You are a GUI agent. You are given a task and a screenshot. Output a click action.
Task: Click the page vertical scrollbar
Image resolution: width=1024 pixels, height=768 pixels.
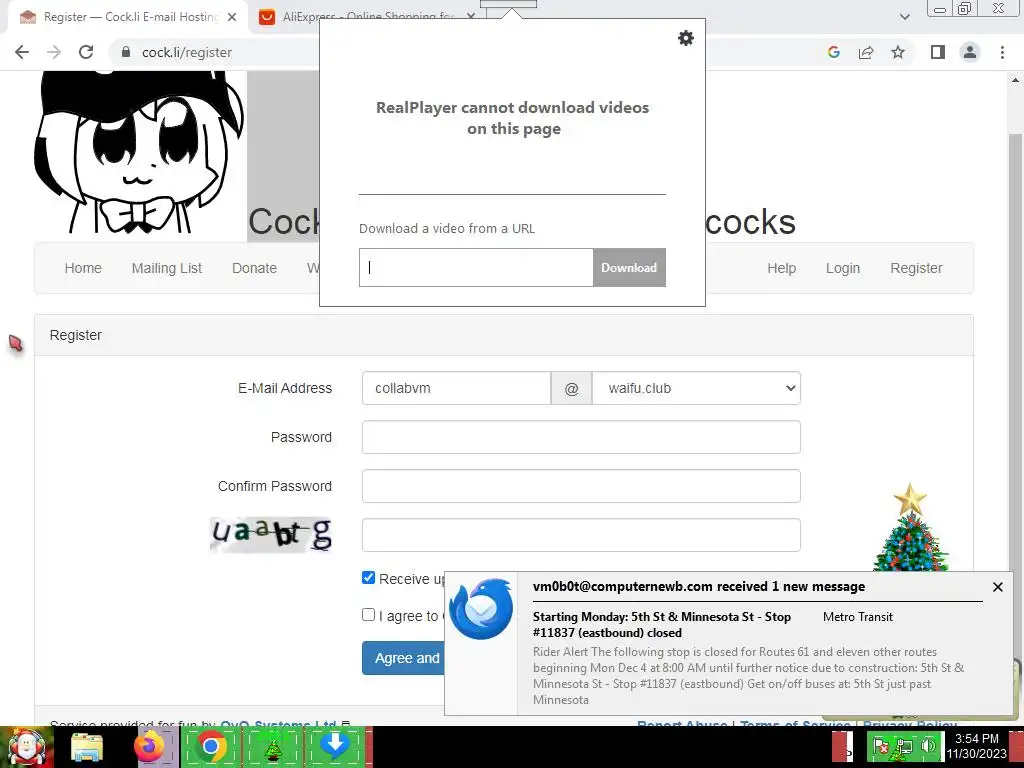(1015, 392)
